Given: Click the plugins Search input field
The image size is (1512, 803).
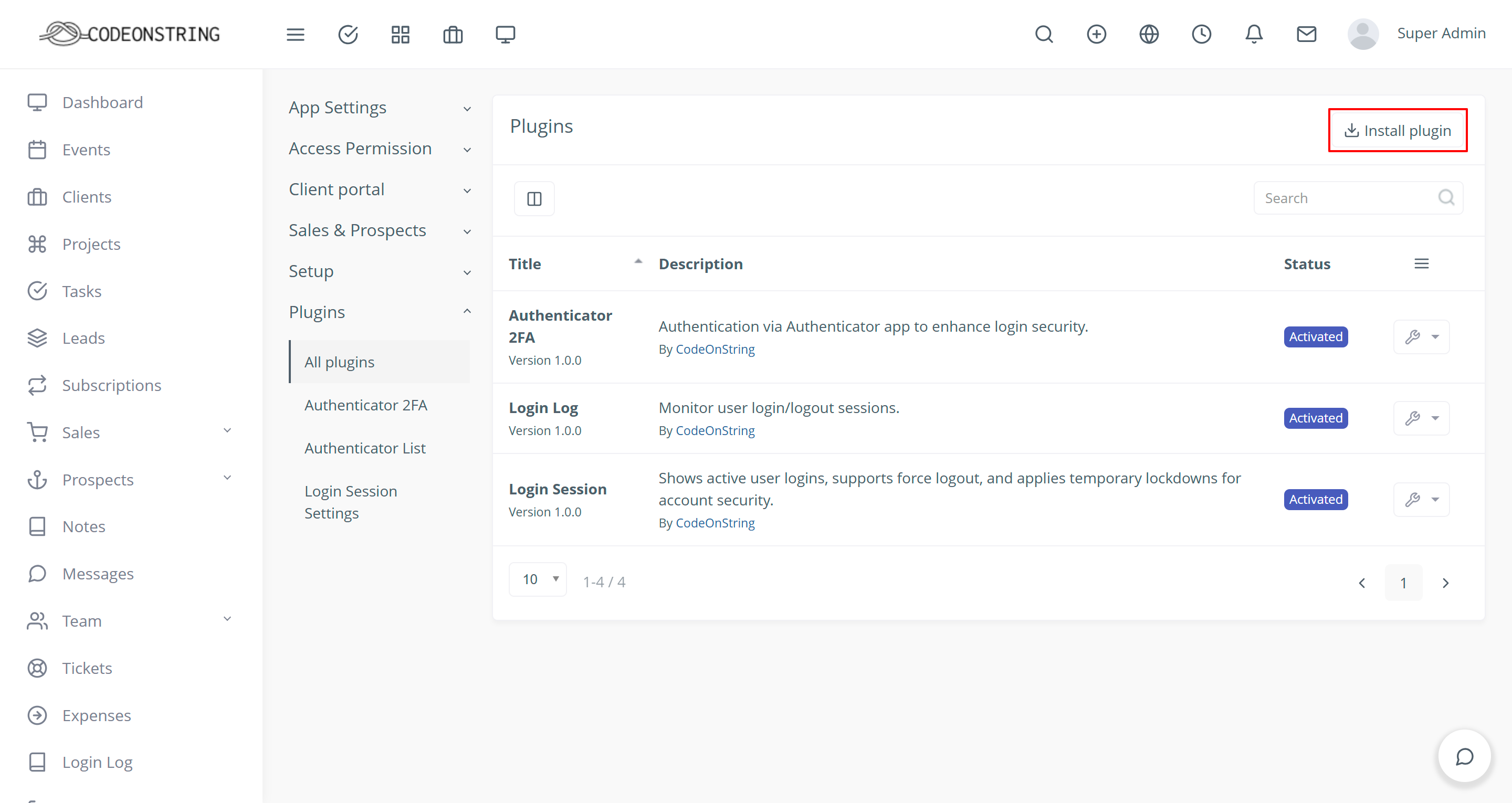Looking at the screenshot, I should click(x=1348, y=198).
